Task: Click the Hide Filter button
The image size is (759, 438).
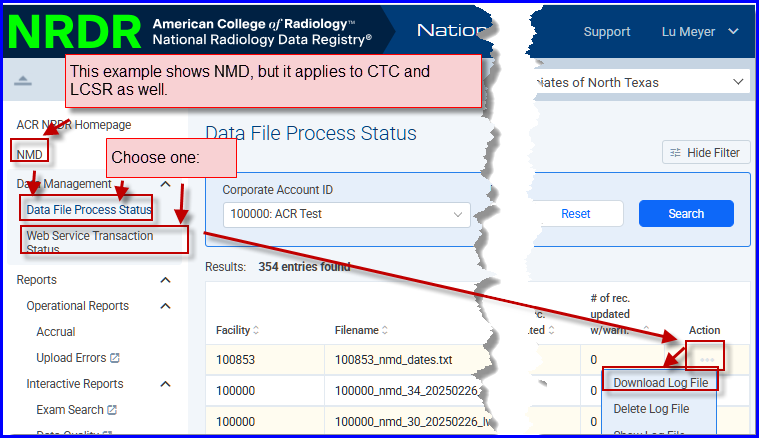Action: click(706, 153)
